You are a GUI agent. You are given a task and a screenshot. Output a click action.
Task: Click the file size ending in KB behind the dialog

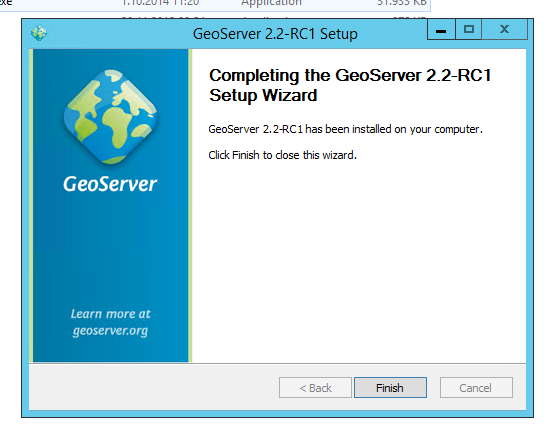(x=402, y=3)
